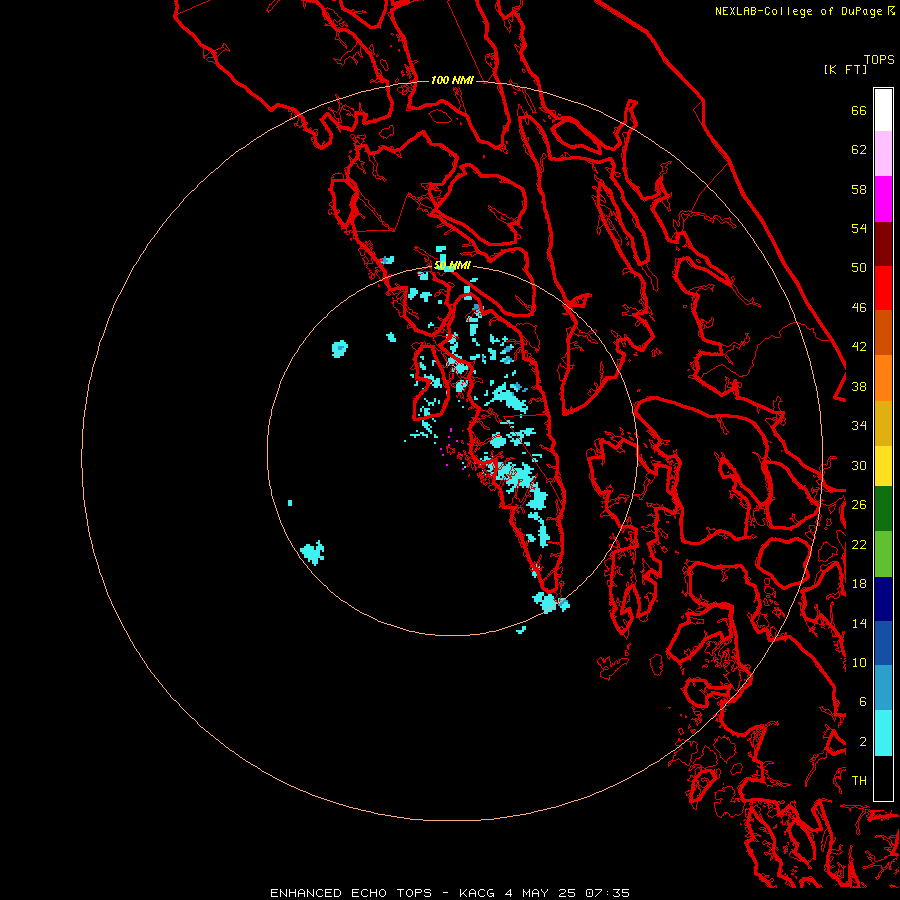Click the 6 scale label

[863, 702]
